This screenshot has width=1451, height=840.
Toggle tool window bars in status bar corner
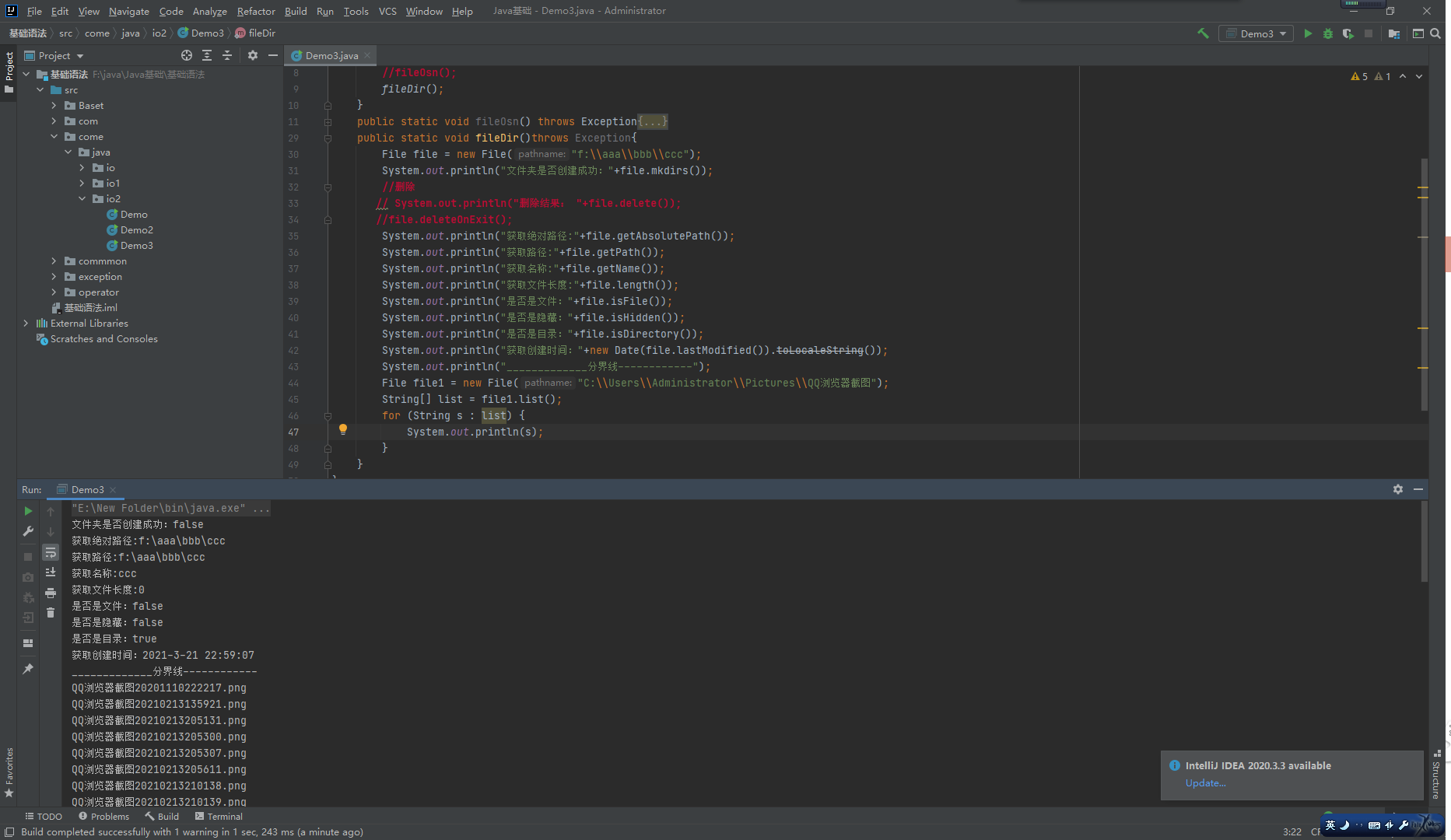(x=9, y=832)
